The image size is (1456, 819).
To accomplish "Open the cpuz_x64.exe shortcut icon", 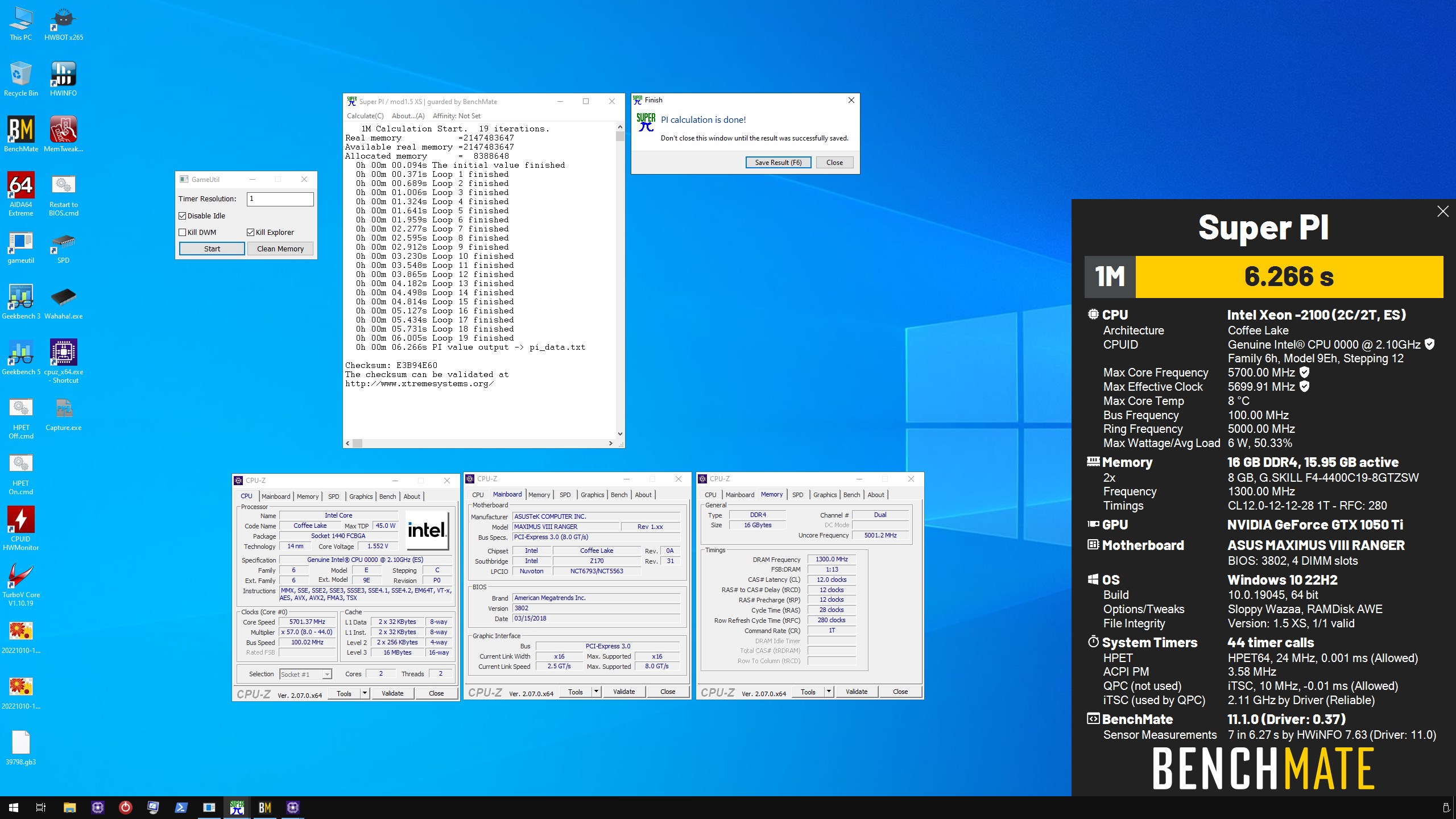I will (63, 362).
